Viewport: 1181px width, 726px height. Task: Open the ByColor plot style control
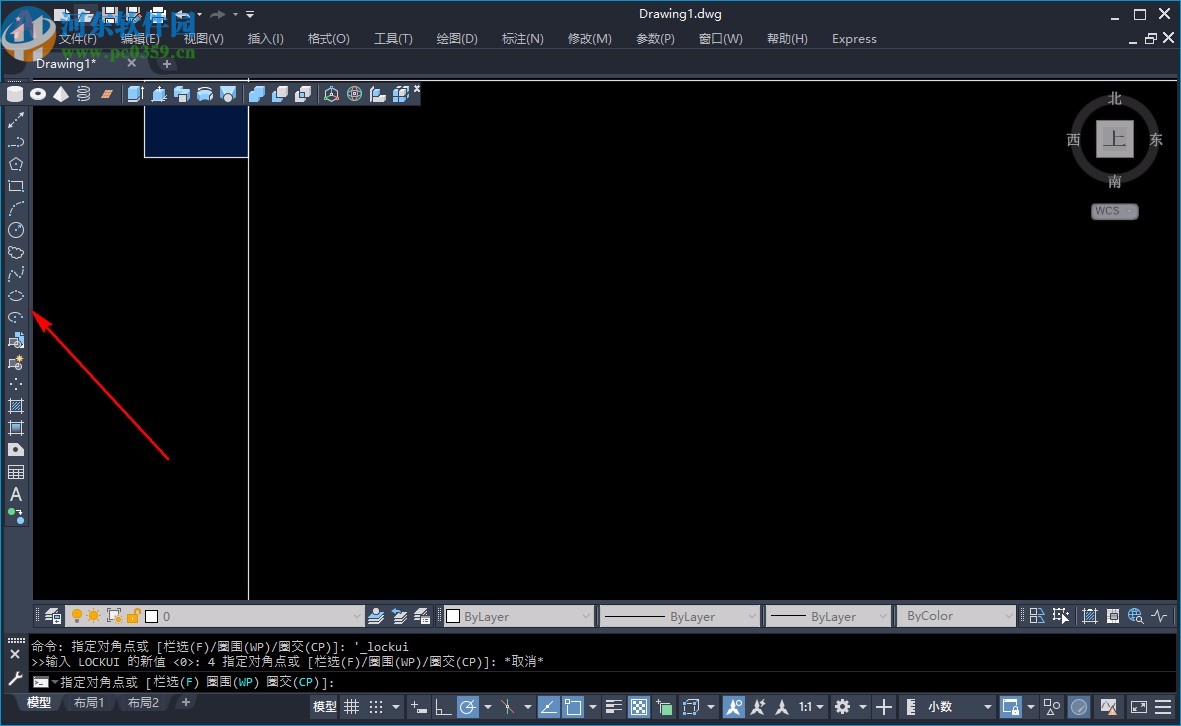tap(957, 616)
